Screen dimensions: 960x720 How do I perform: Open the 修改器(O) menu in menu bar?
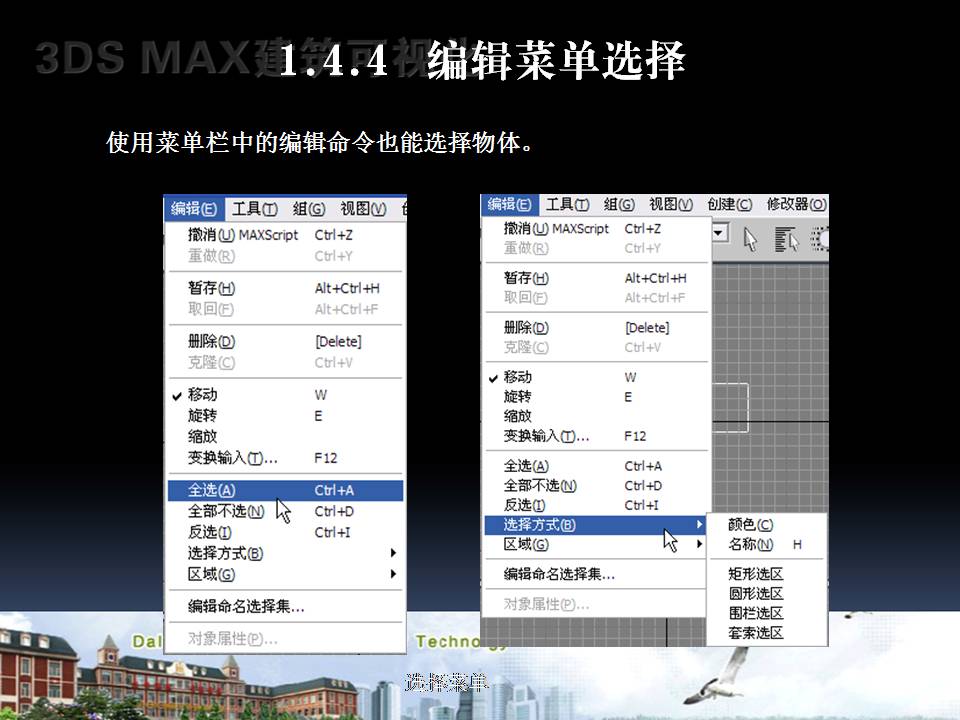point(795,204)
